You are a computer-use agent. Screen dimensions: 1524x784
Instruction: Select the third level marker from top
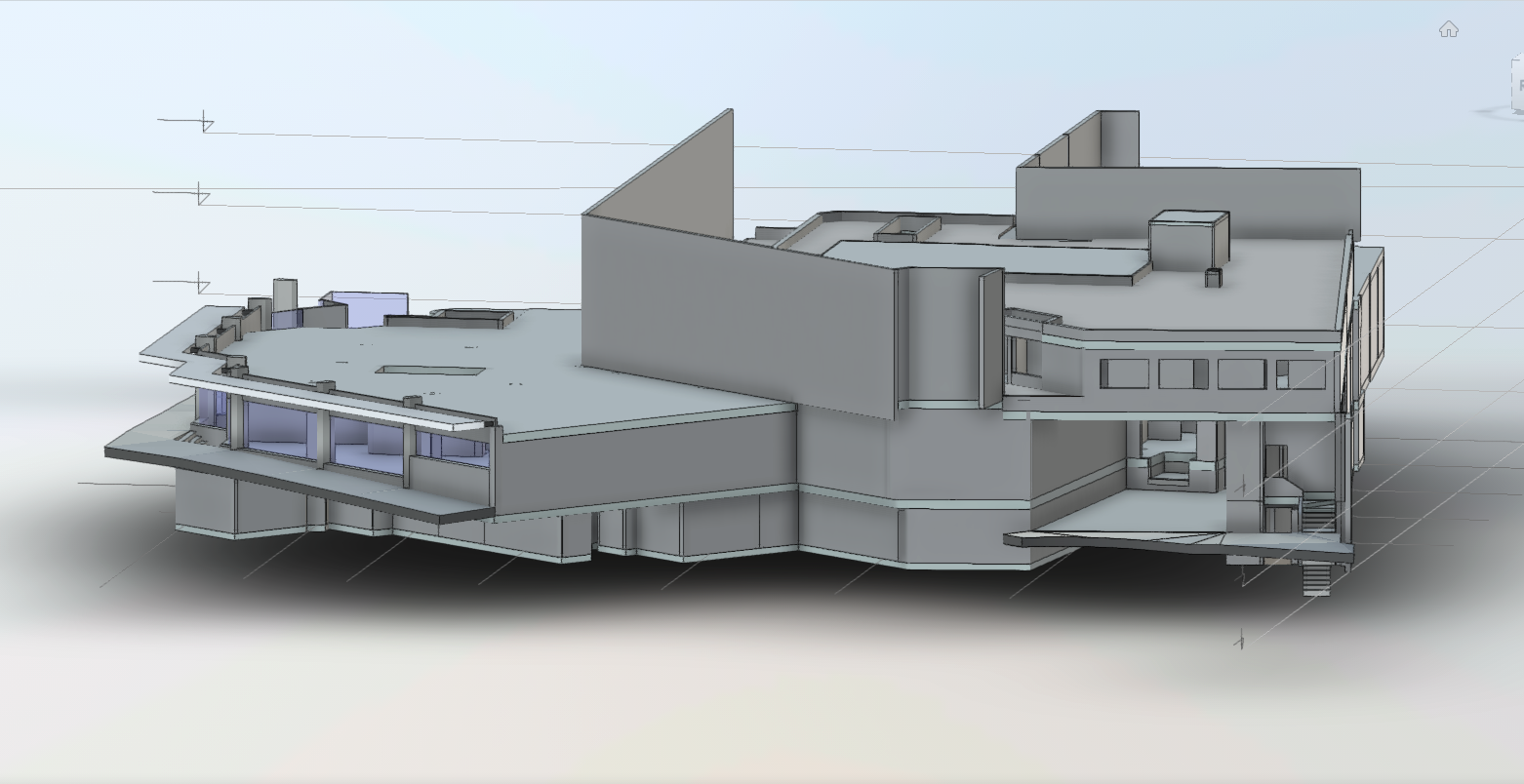tap(200, 284)
